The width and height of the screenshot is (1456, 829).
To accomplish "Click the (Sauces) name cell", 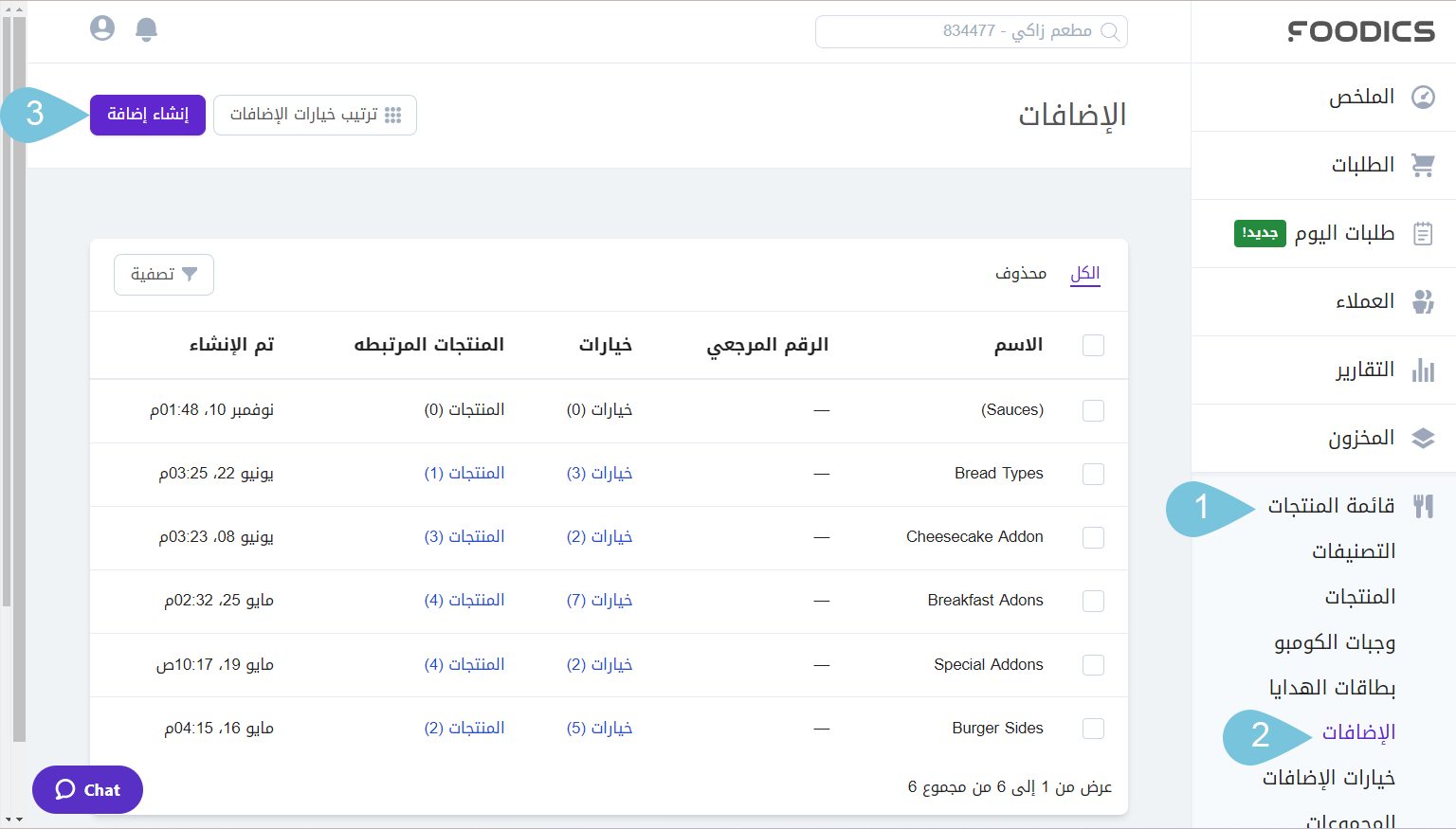I will [x=1012, y=409].
